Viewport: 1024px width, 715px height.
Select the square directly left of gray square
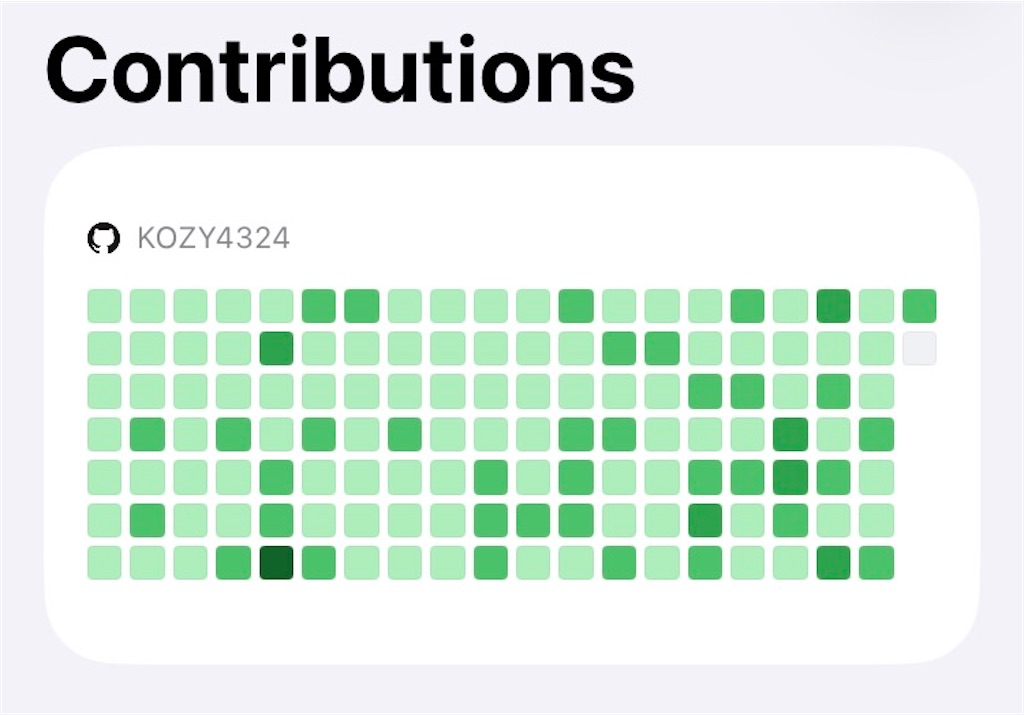[876, 349]
